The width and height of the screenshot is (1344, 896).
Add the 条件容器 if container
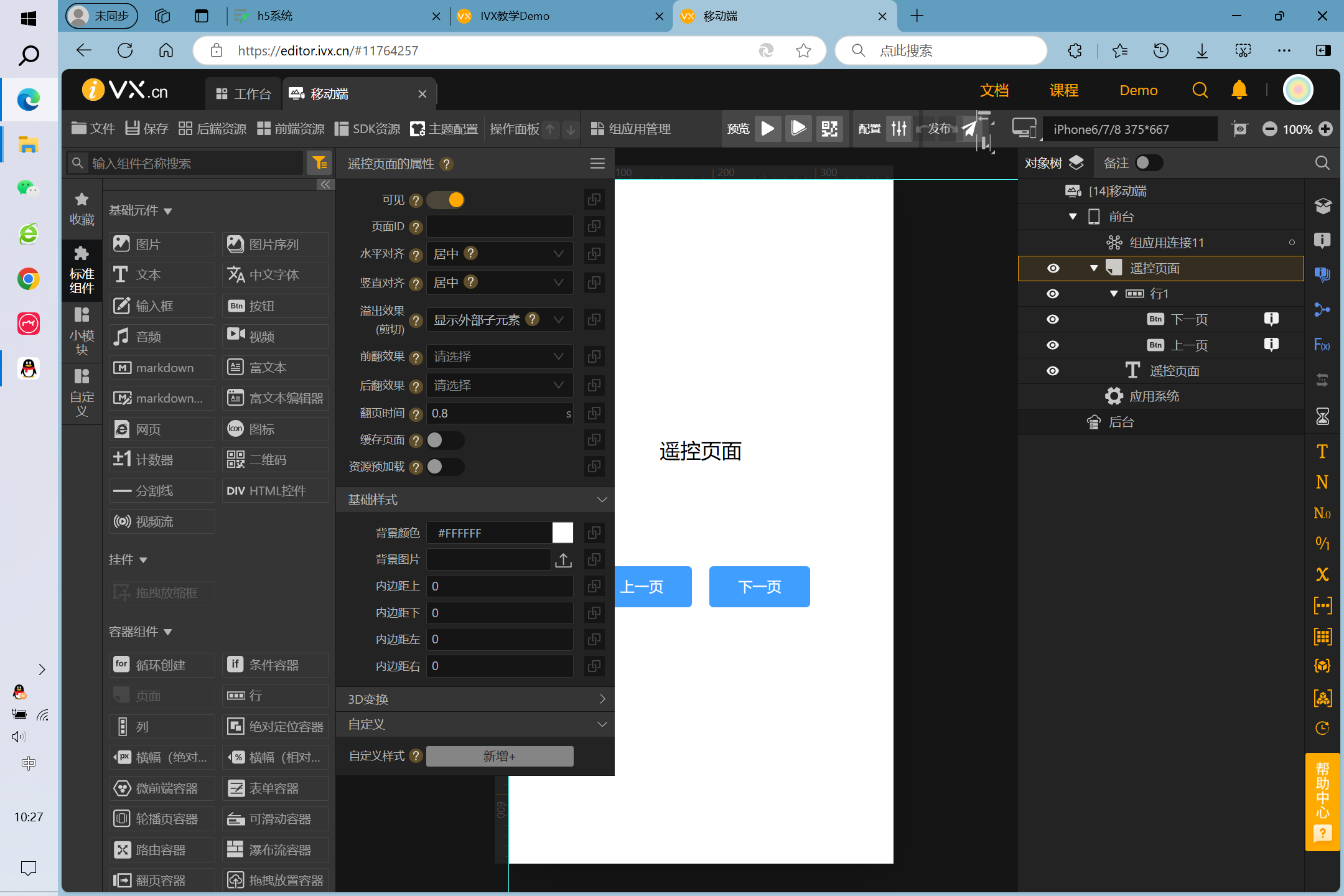tap(276, 665)
